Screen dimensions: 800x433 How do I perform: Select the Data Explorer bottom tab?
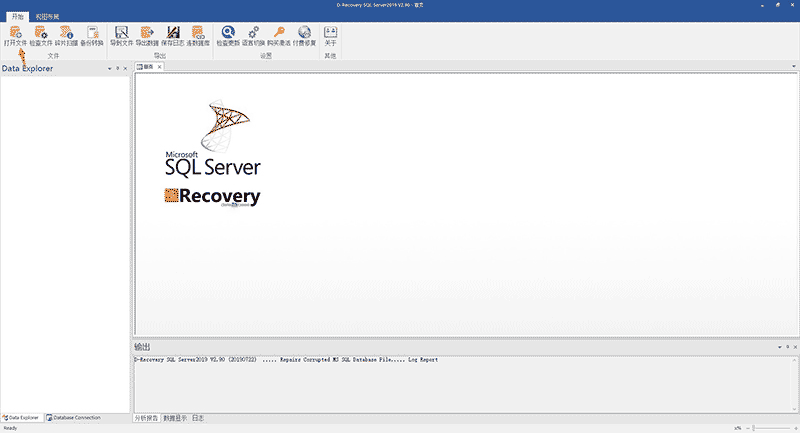22,418
